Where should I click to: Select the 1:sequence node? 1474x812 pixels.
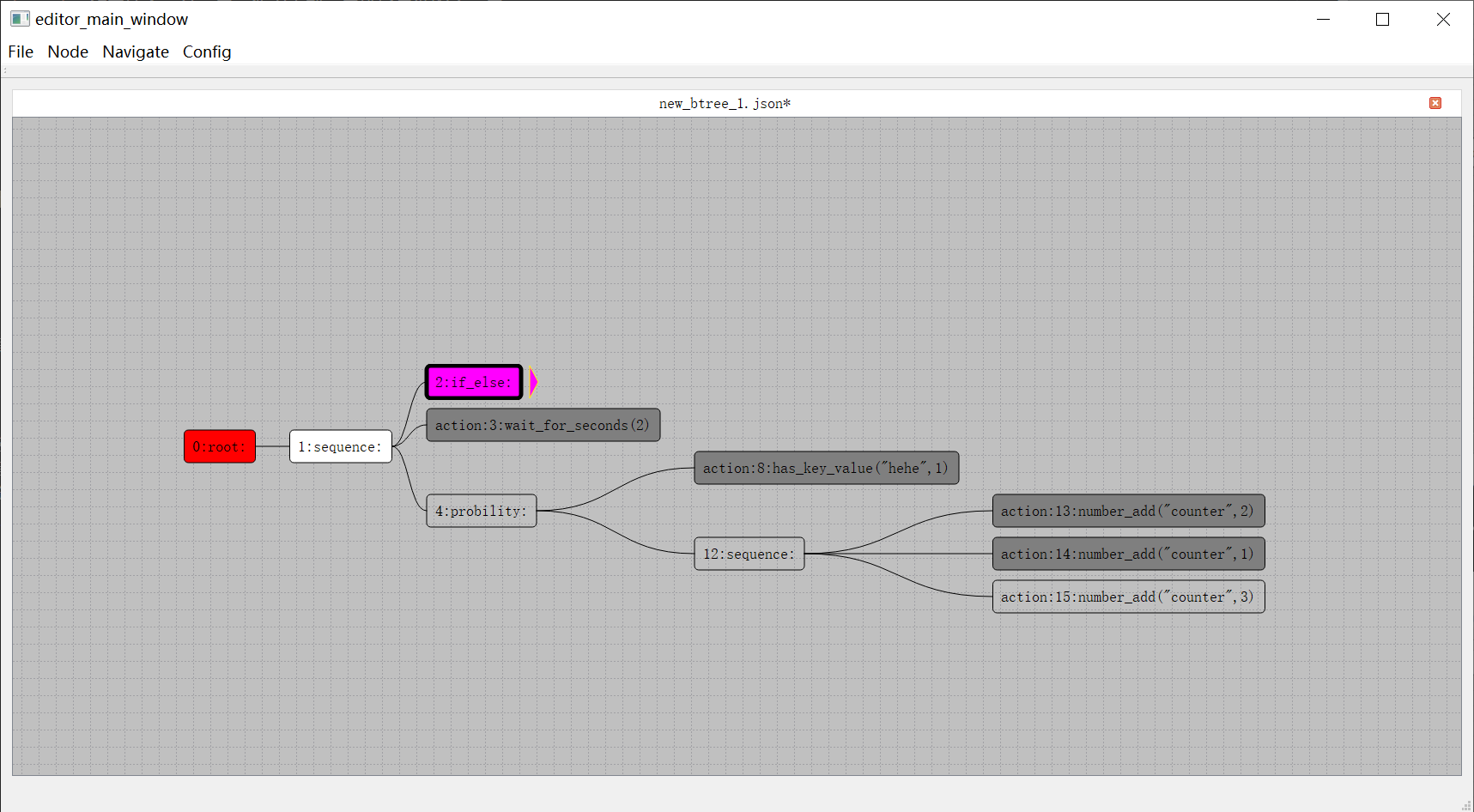point(340,446)
